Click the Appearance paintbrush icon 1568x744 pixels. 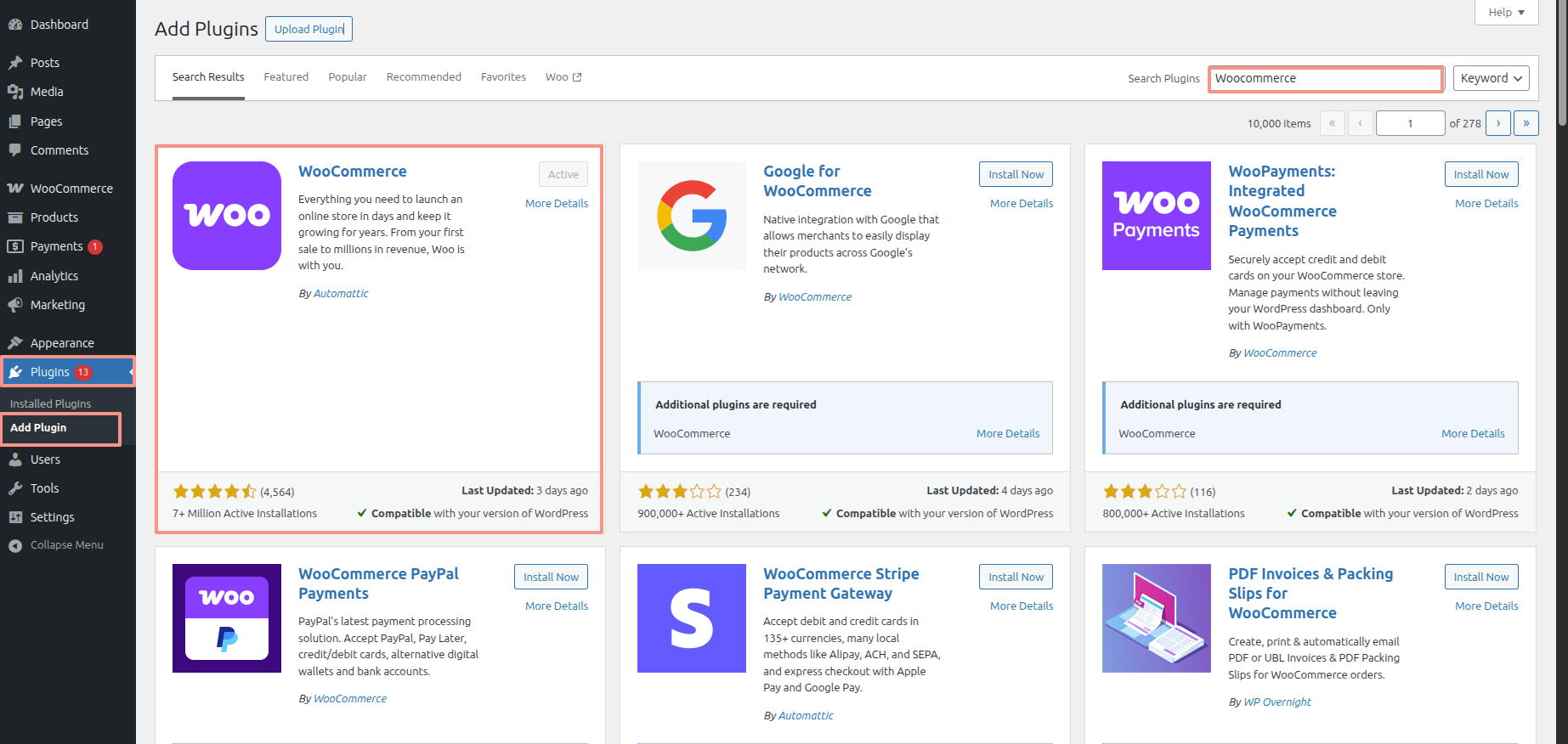(x=15, y=343)
